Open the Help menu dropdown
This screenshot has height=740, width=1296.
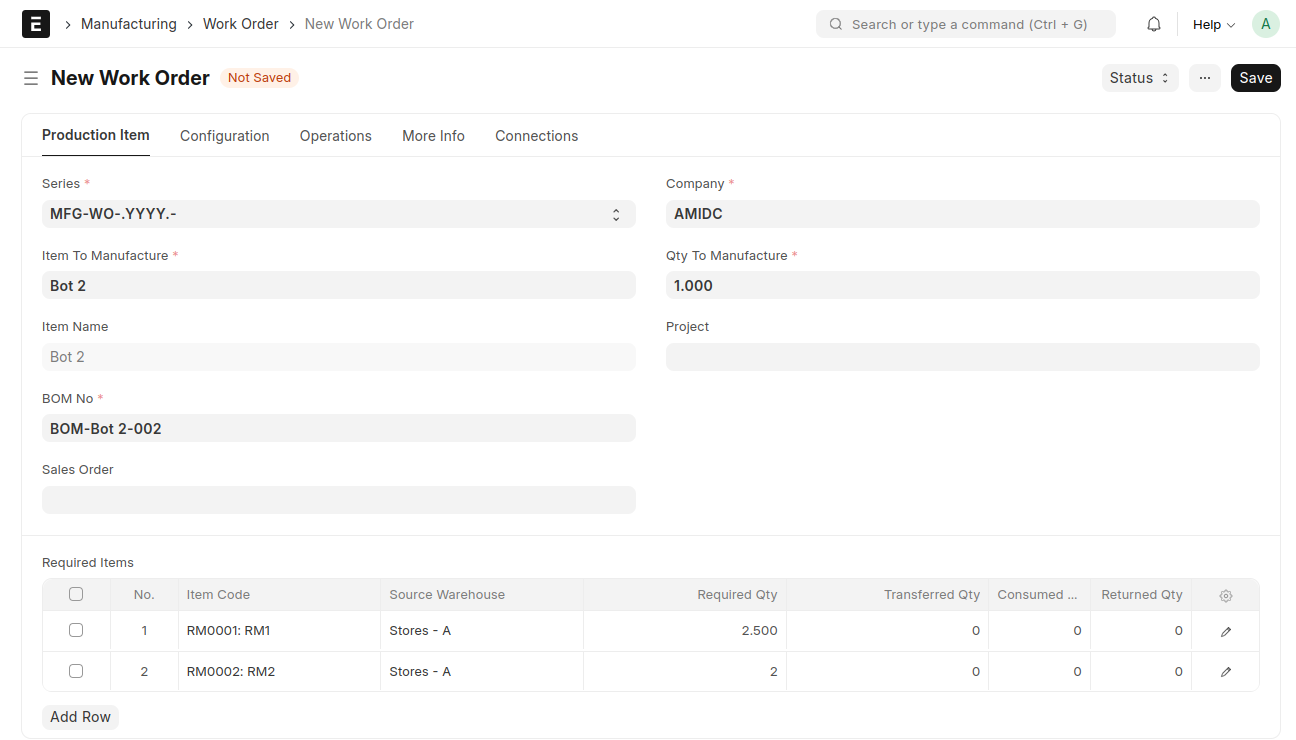(1213, 24)
